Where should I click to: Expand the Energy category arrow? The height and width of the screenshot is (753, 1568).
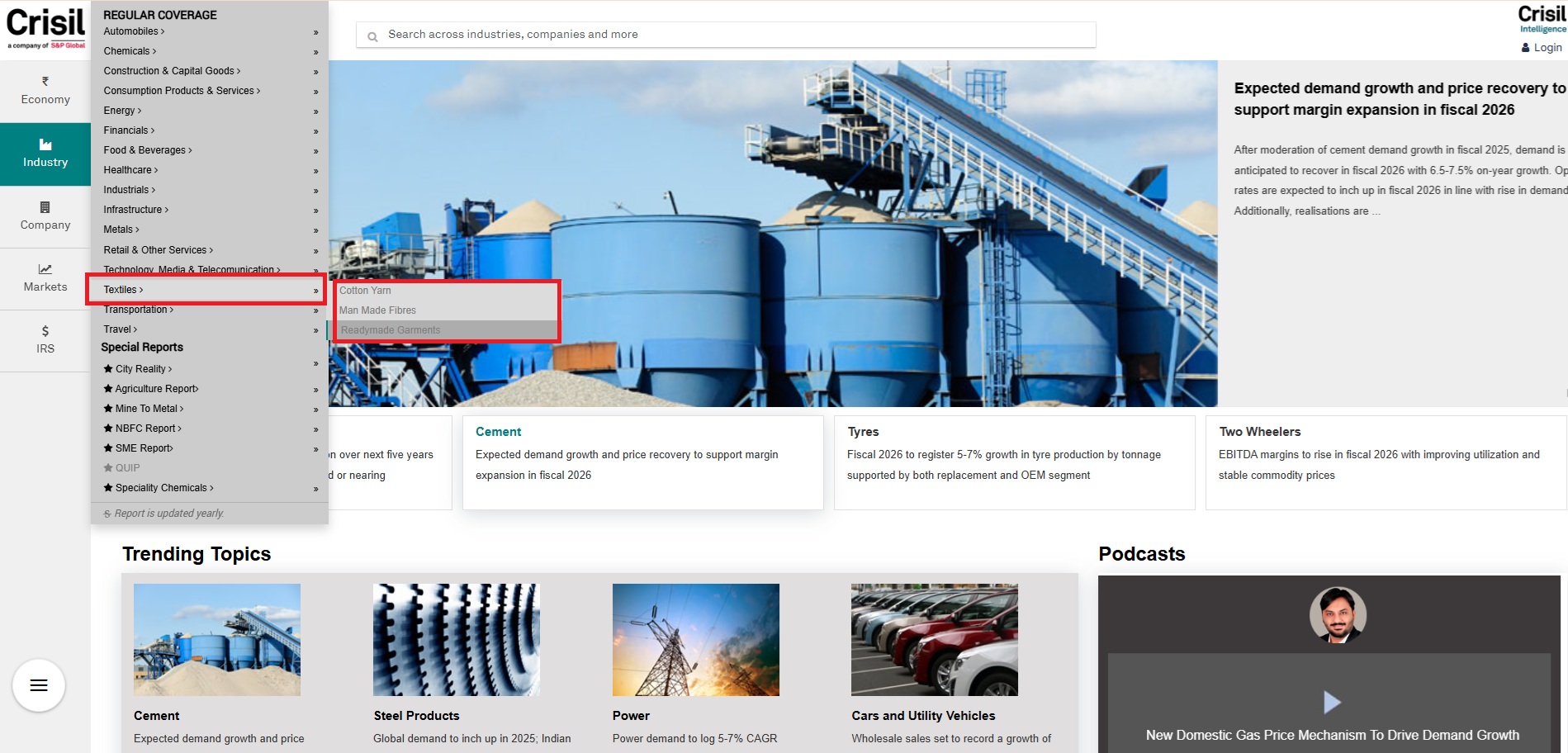click(x=315, y=111)
